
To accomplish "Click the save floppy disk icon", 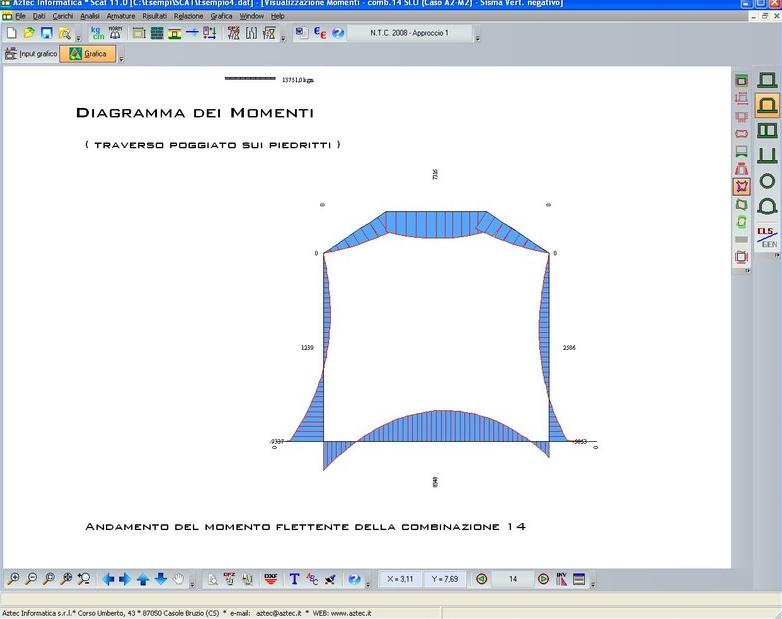I will point(47,33).
